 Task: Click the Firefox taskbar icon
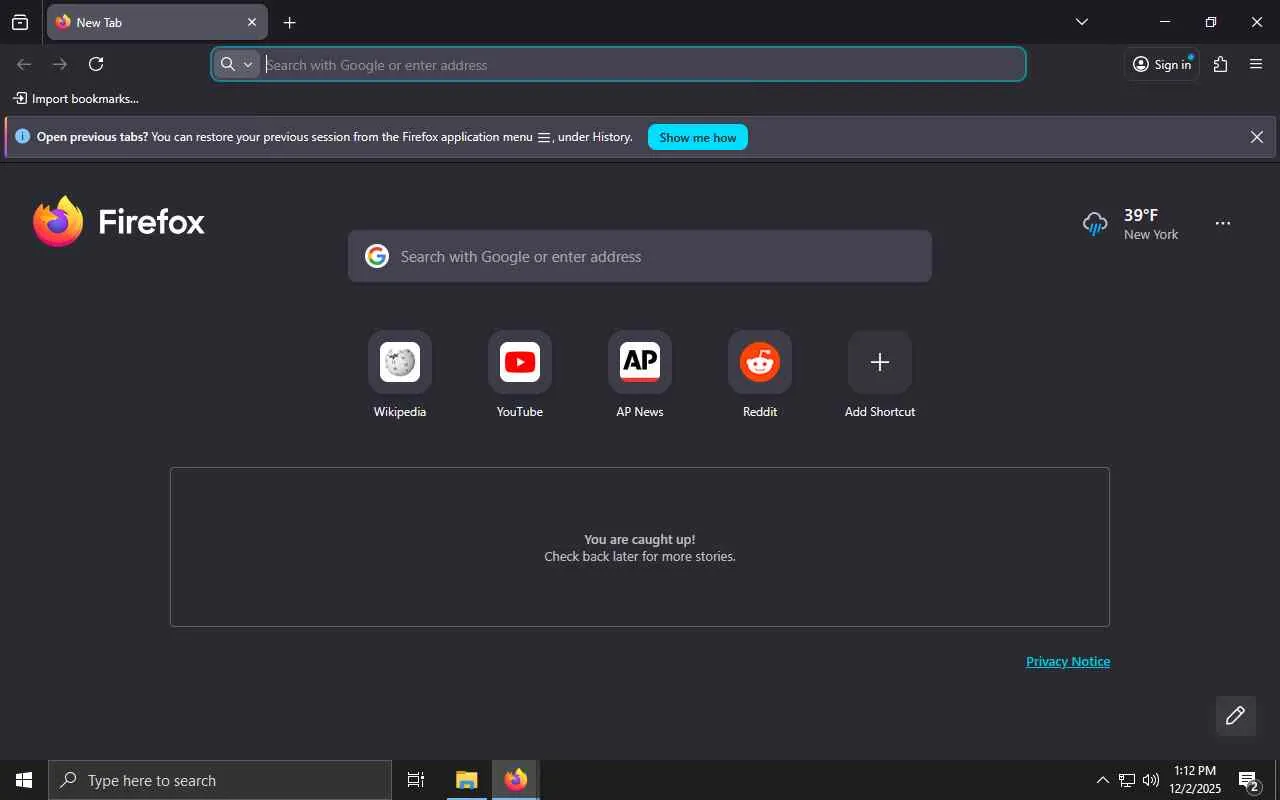516,781
